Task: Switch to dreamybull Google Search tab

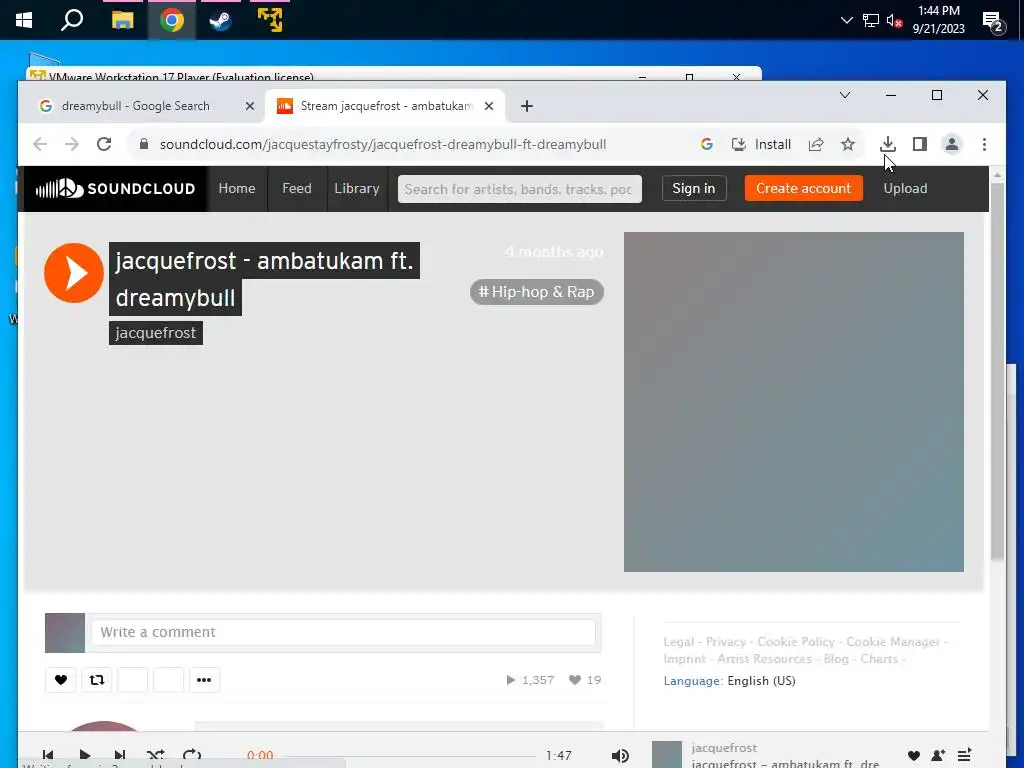Action: pyautogui.click(x=136, y=106)
